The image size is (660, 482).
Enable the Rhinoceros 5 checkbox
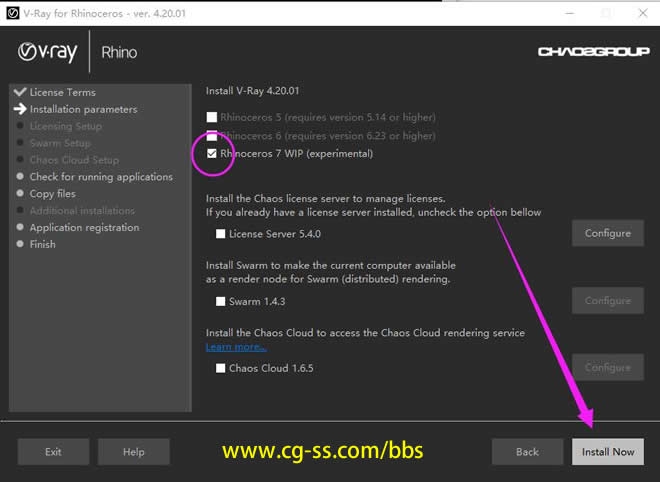(x=211, y=117)
